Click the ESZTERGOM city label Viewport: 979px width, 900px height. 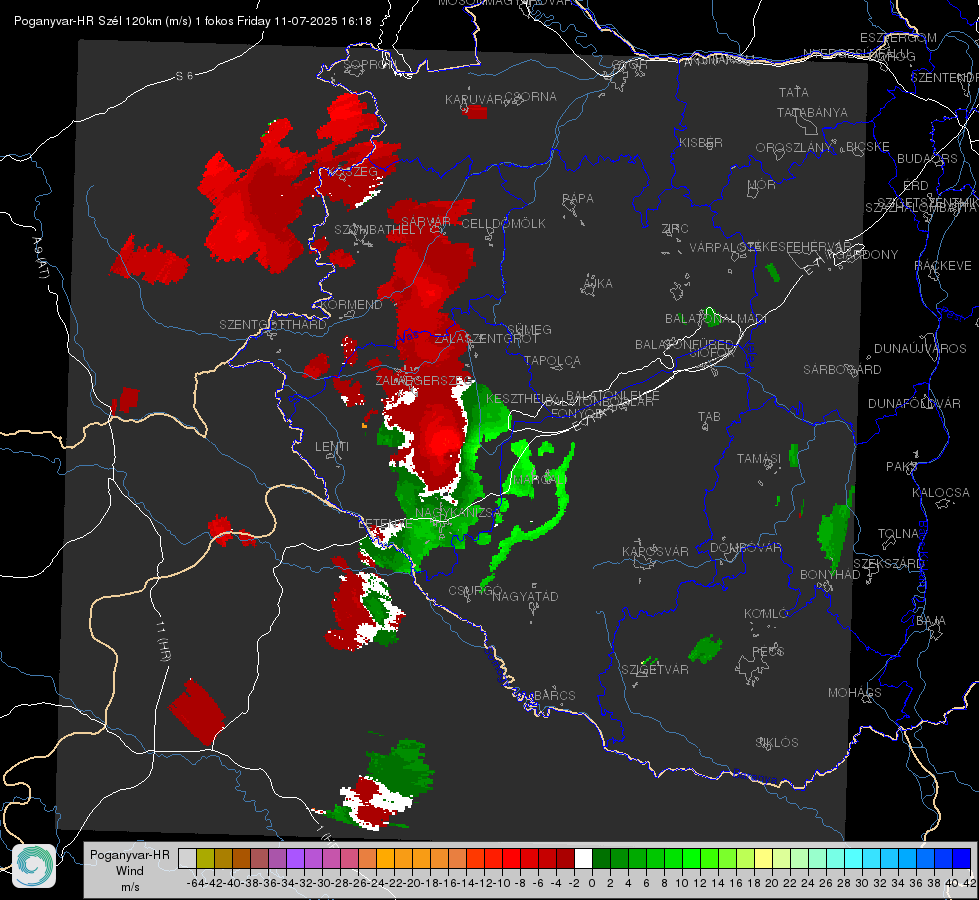[x=898, y=38]
